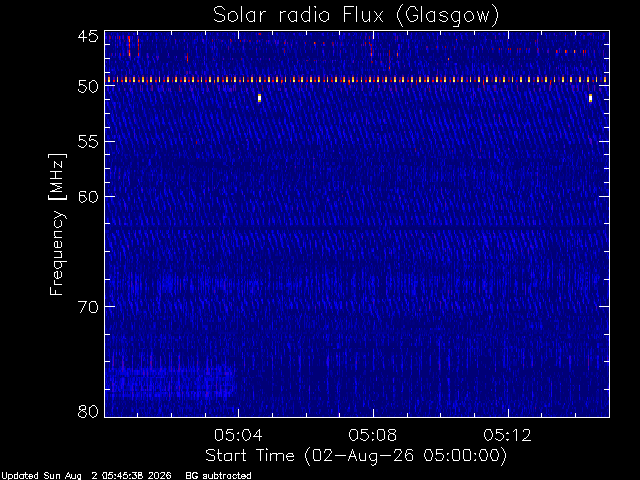Click the bright spike near 05:04 below 50 MHz
640x480 pixels.
click(x=259, y=98)
